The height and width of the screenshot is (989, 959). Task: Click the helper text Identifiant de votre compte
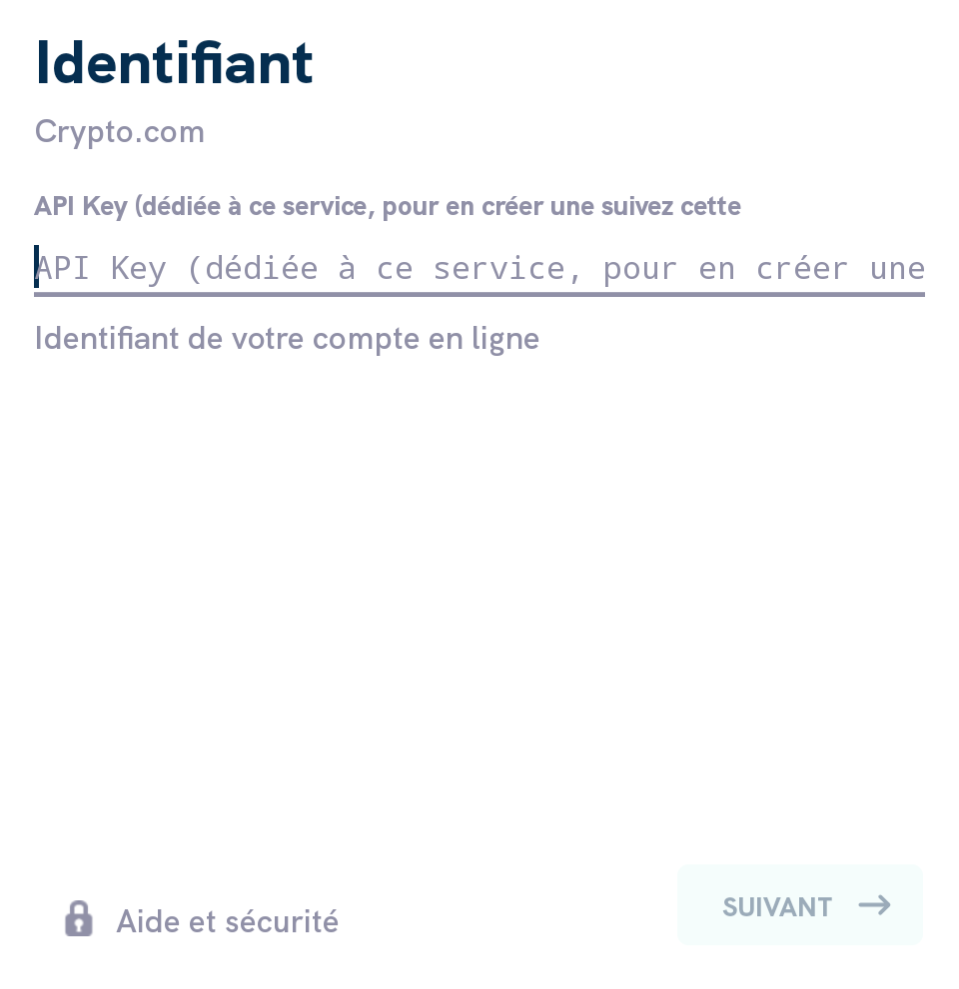point(287,339)
